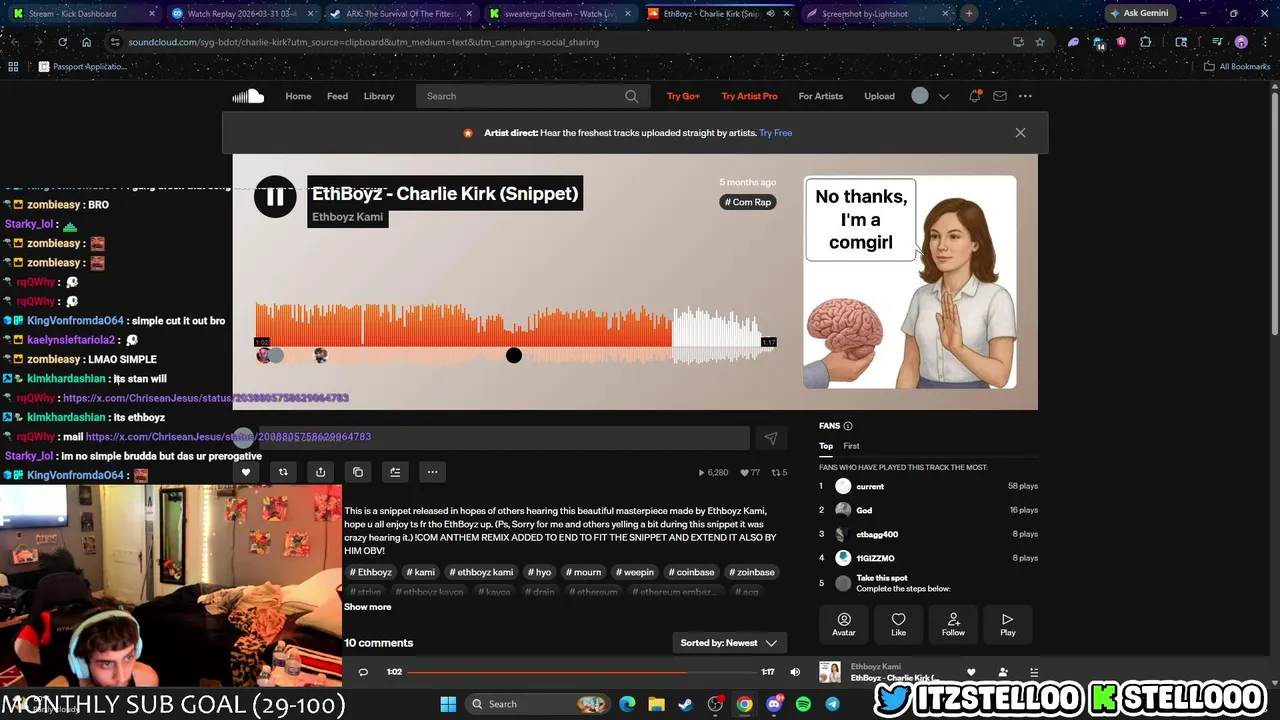1280x720 pixels.
Task: Open Discord from the taskbar
Action: click(774, 704)
